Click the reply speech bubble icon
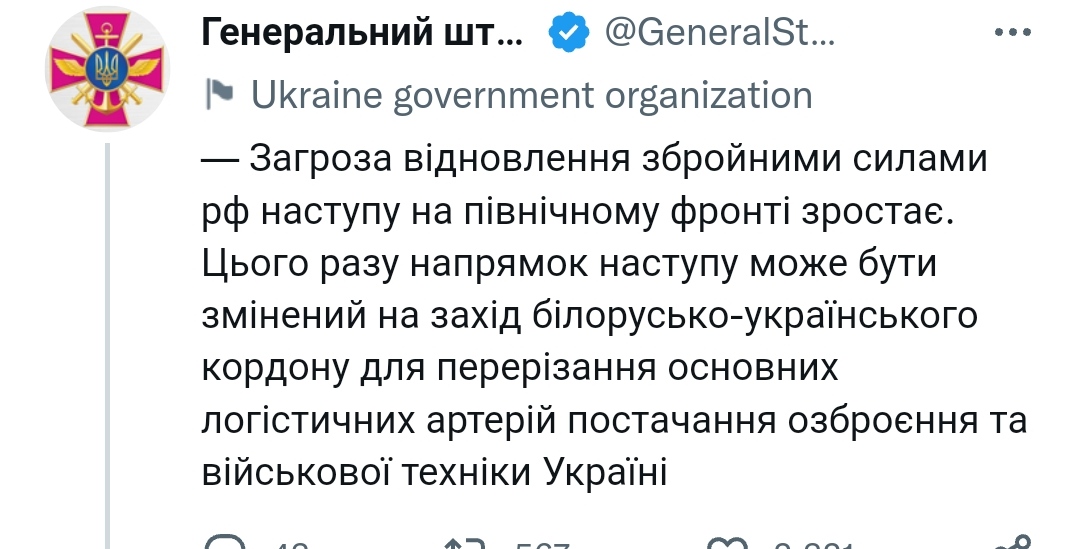1080x549 pixels. [x=226, y=542]
